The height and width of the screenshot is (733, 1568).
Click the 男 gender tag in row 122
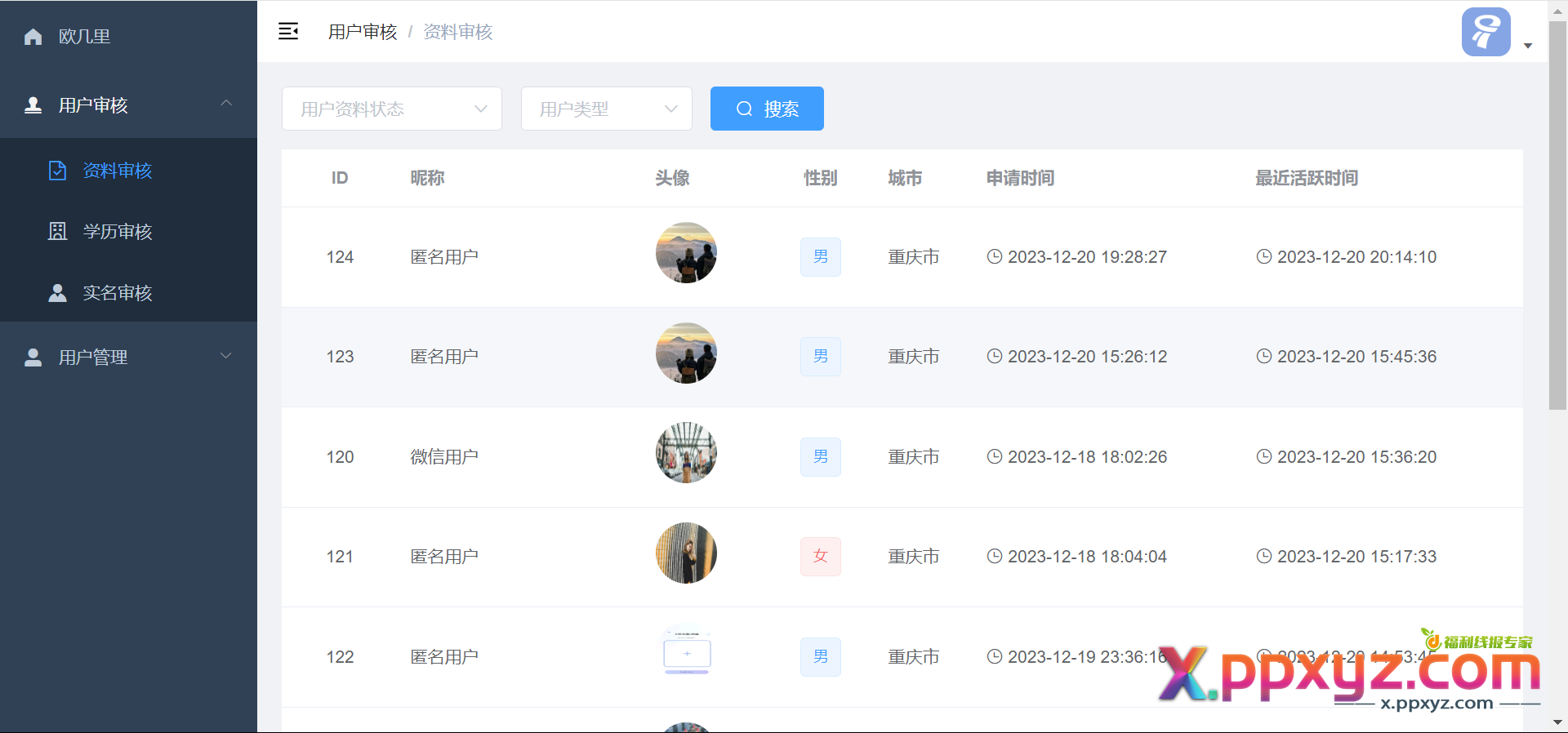(821, 657)
